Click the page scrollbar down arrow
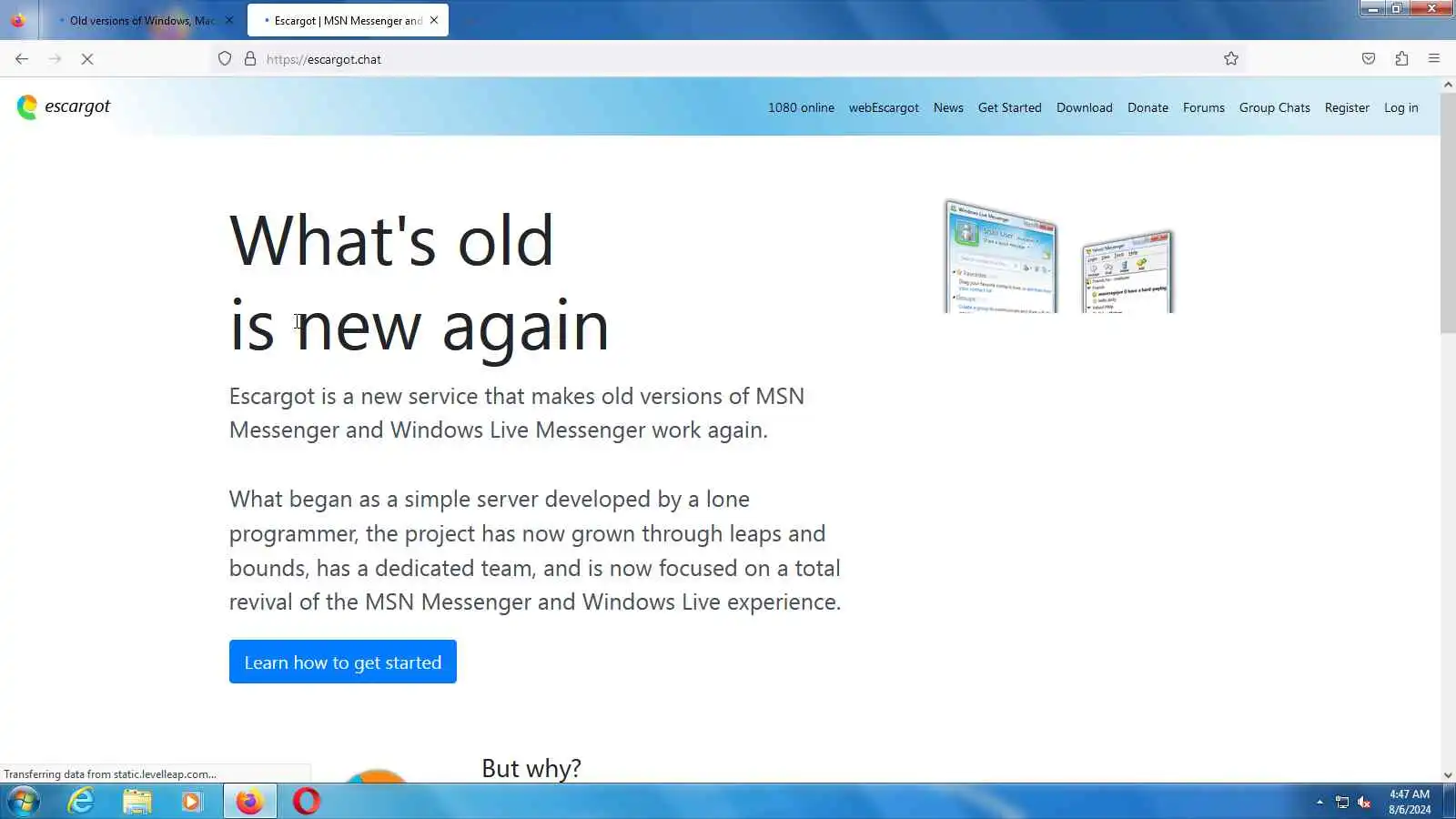This screenshot has width=1456, height=819. tap(1448, 775)
